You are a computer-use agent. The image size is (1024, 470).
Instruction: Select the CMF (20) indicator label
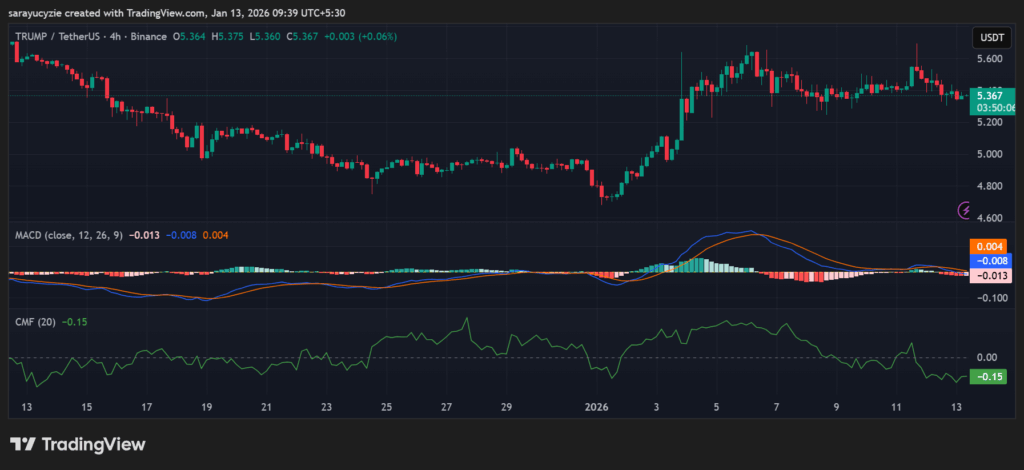click(x=35, y=322)
